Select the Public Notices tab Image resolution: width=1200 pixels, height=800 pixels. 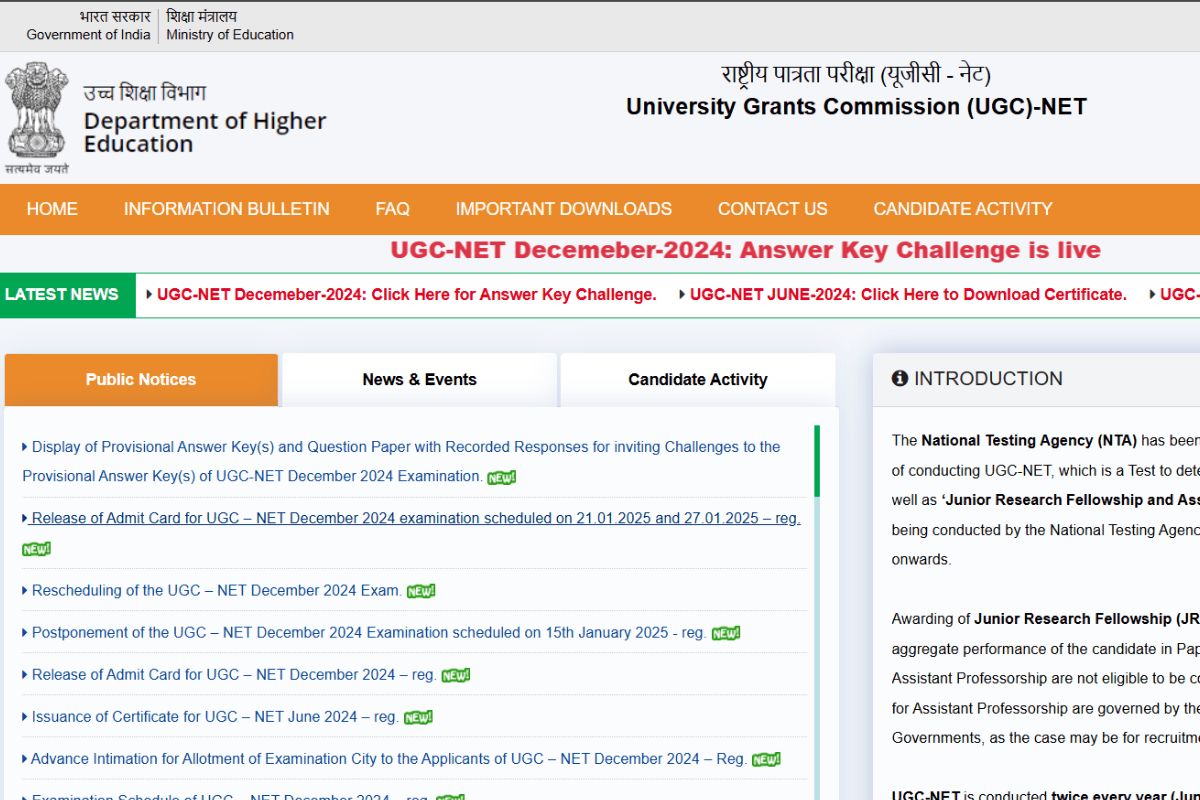(x=141, y=379)
